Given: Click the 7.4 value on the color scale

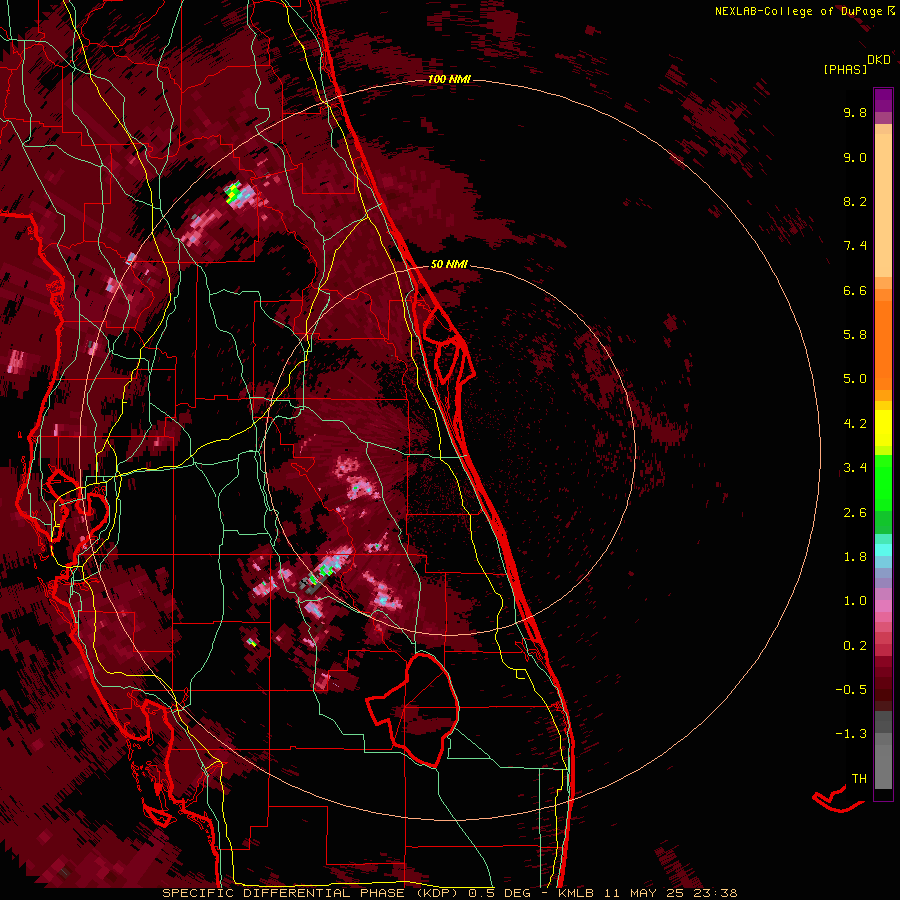Looking at the screenshot, I should click(x=855, y=246).
